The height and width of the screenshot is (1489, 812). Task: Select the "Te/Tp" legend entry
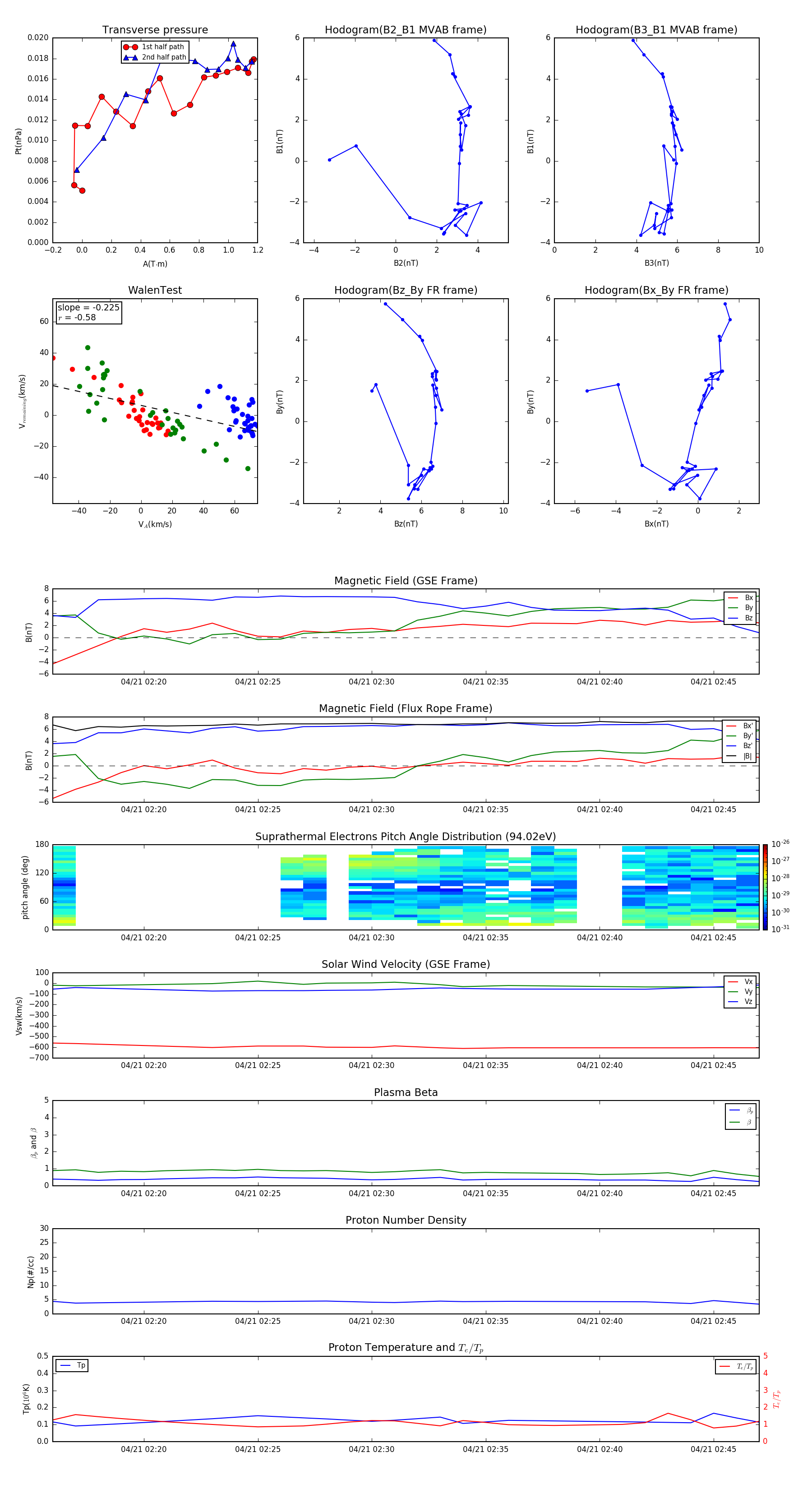click(736, 1366)
